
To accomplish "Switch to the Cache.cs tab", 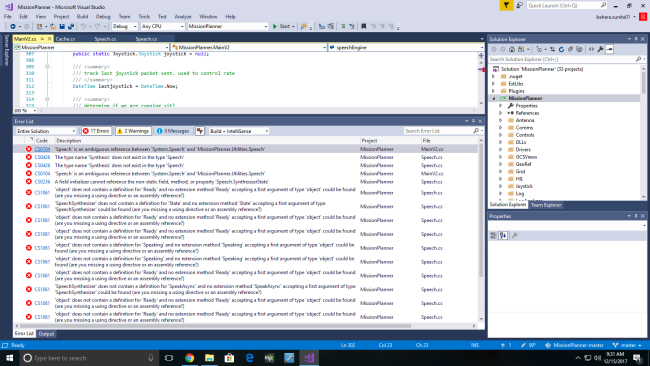I will point(65,39).
